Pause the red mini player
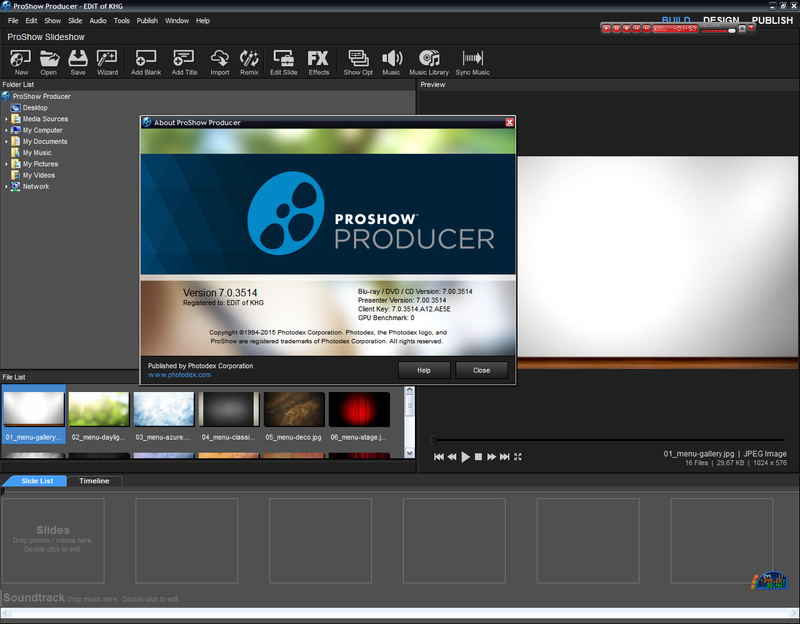The image size is (800, 624). pos(616,29)
